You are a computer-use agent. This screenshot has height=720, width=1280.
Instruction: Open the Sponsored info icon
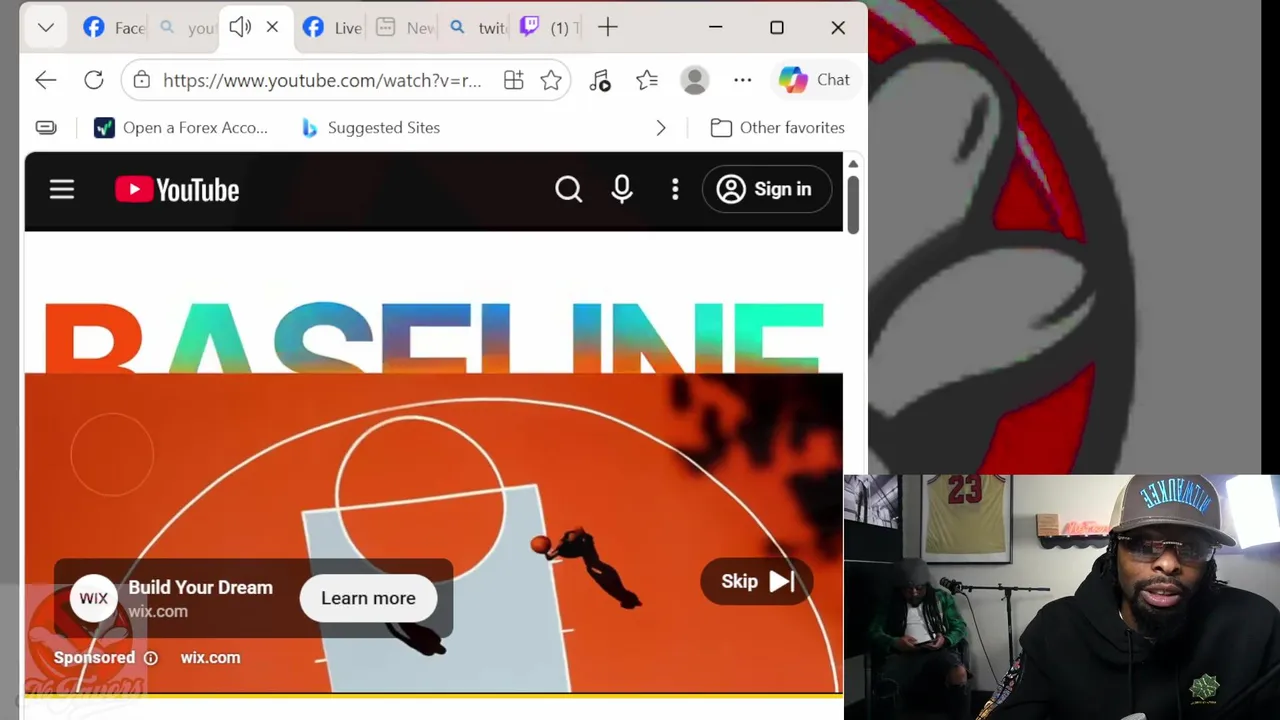pos(151,658)
